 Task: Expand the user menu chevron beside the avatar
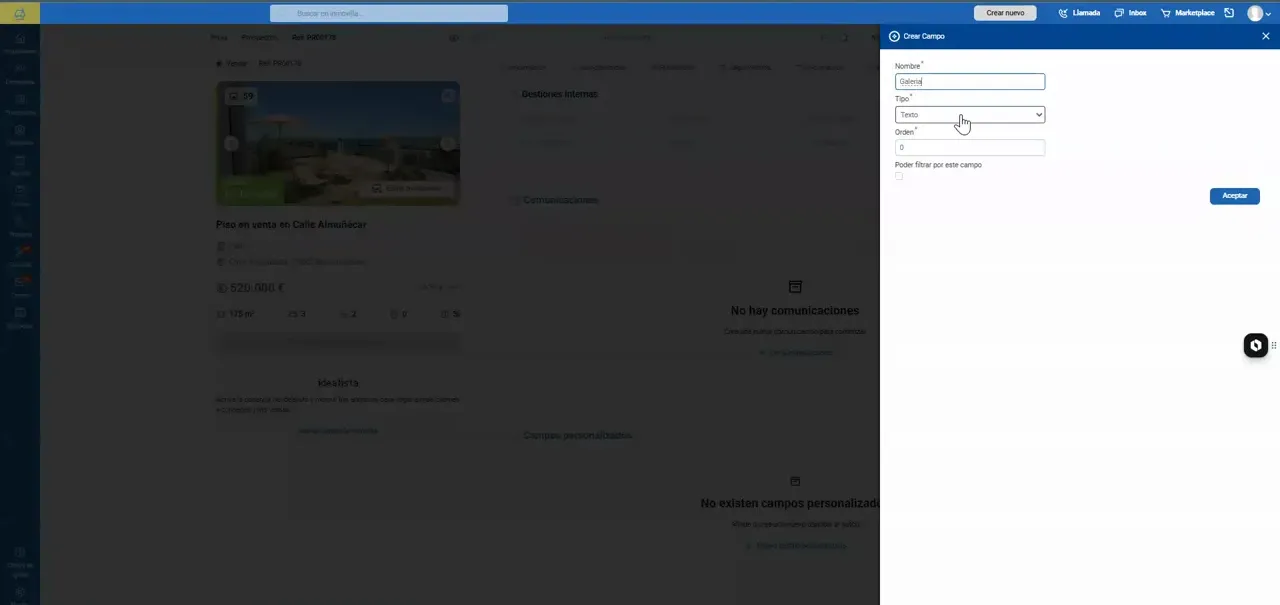click(1269, 14)
